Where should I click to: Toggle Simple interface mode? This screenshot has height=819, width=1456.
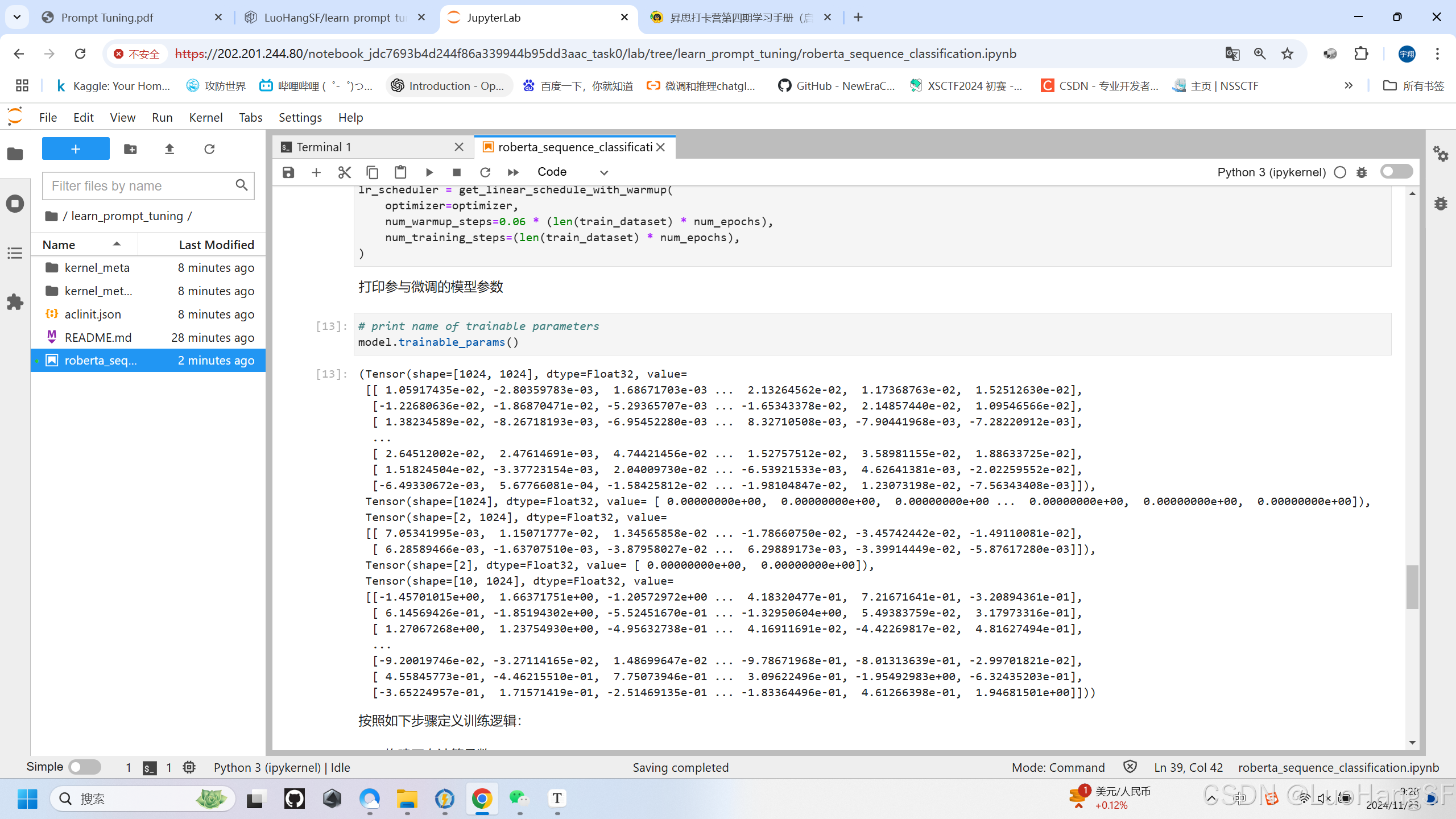[84, 767]
